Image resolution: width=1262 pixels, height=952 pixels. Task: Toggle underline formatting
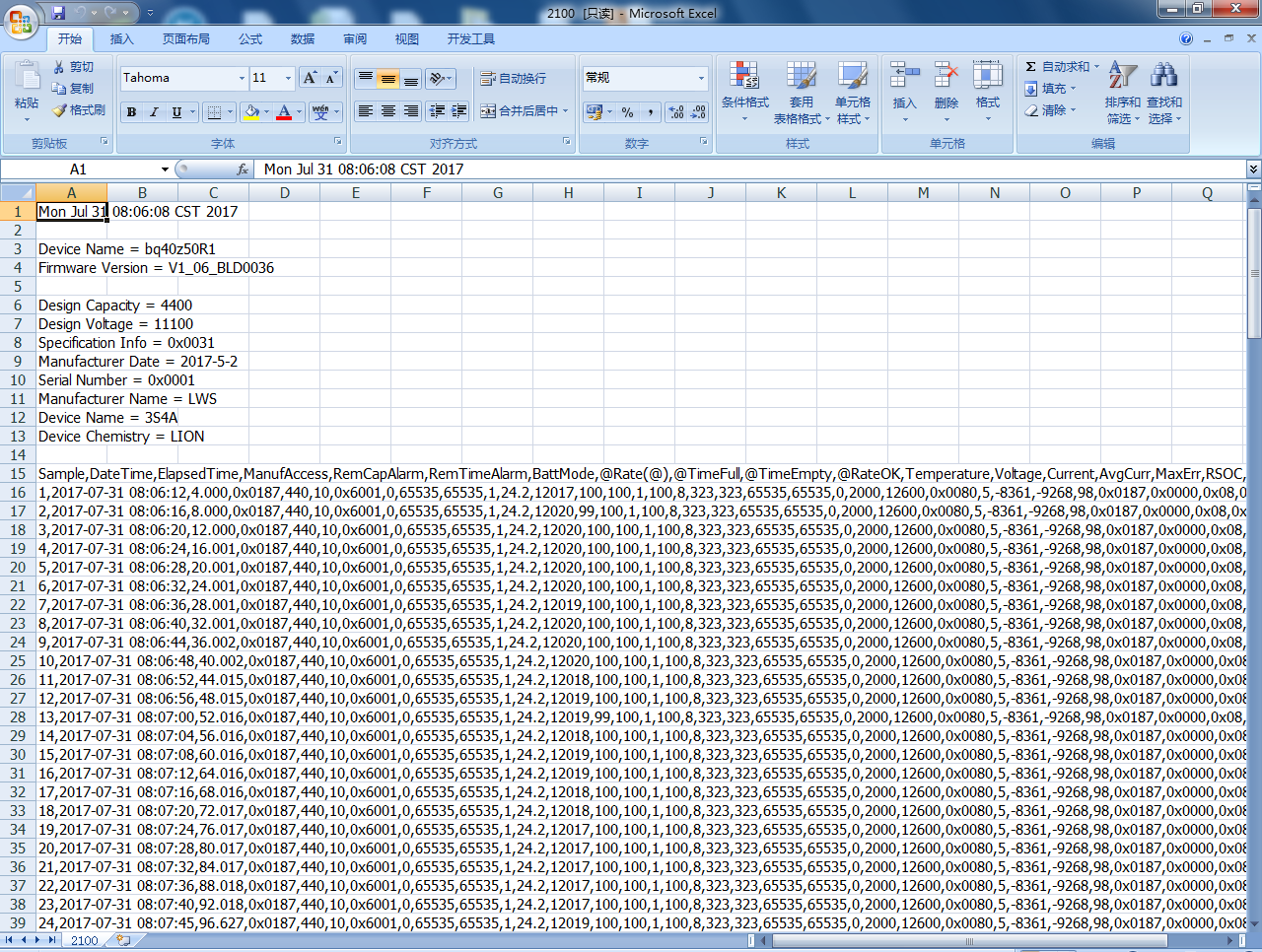pos(176,112)
